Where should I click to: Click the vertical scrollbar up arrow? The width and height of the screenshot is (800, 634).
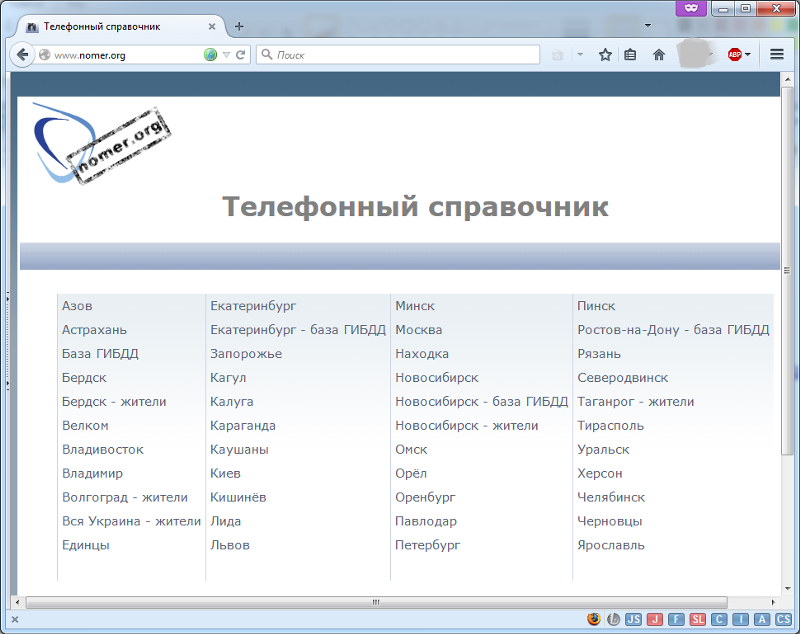coord(787,80)
